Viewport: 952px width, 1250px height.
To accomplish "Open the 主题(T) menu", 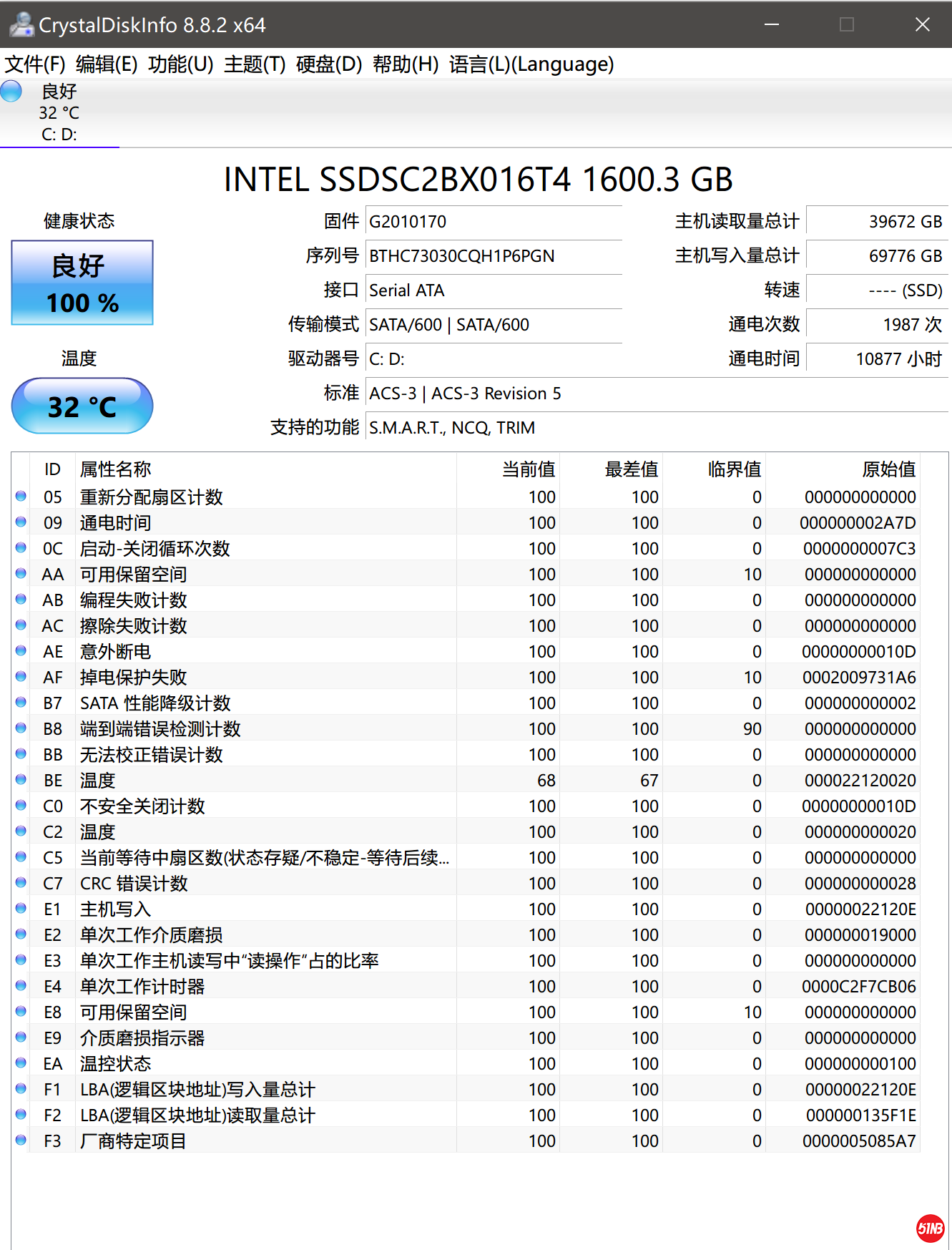I will [255, 64].
